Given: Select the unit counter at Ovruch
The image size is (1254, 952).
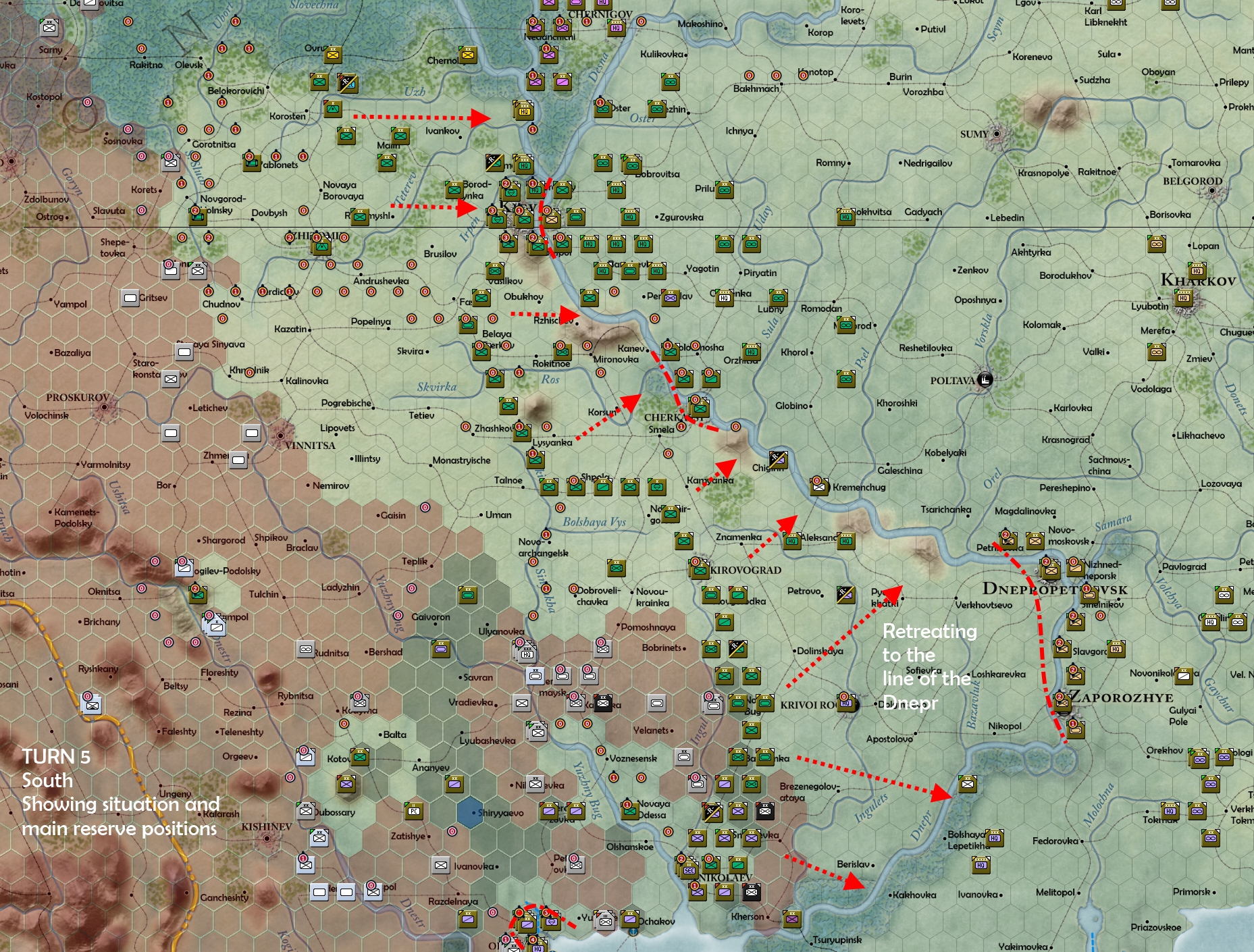Looking at the screenshot, I should [x=332, y=54].
